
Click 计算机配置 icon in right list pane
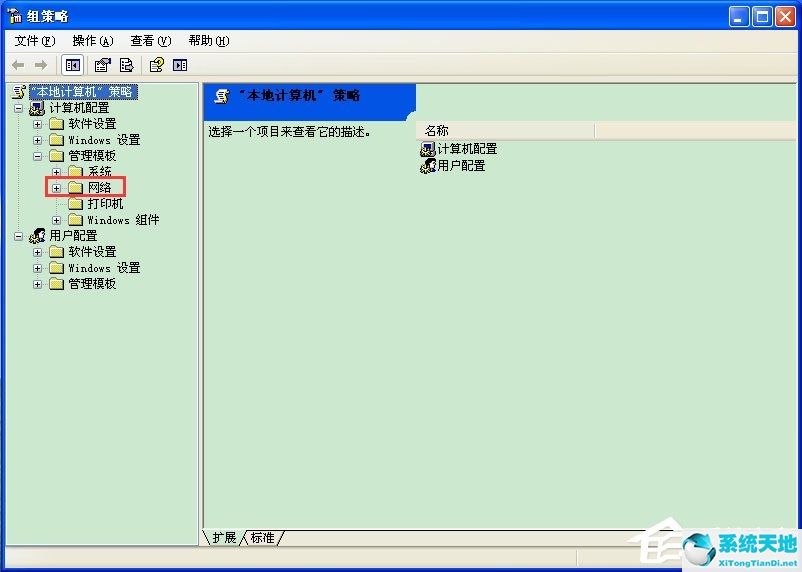click(x=428, y=149)
